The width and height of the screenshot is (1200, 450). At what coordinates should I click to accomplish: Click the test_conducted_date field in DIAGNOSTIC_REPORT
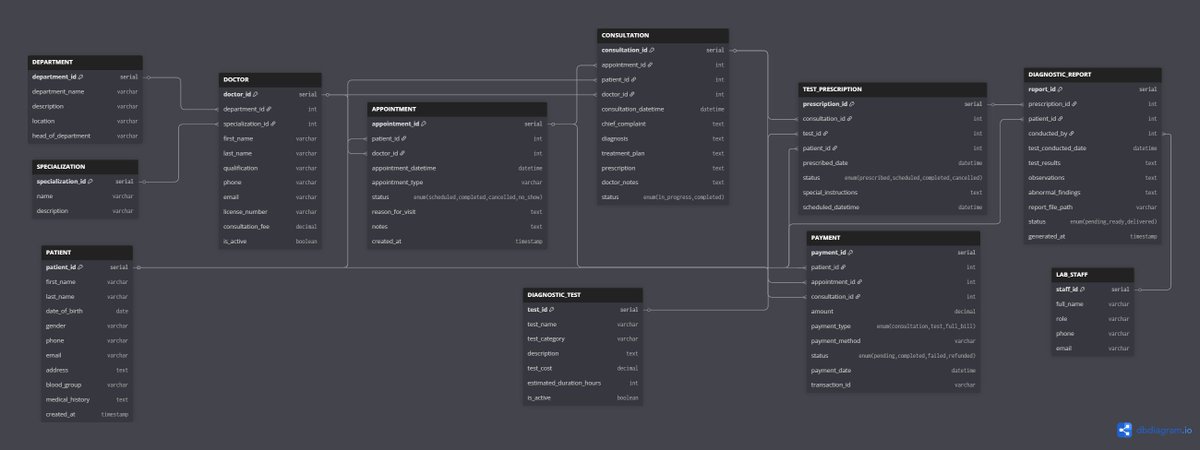click(1093, 148)
